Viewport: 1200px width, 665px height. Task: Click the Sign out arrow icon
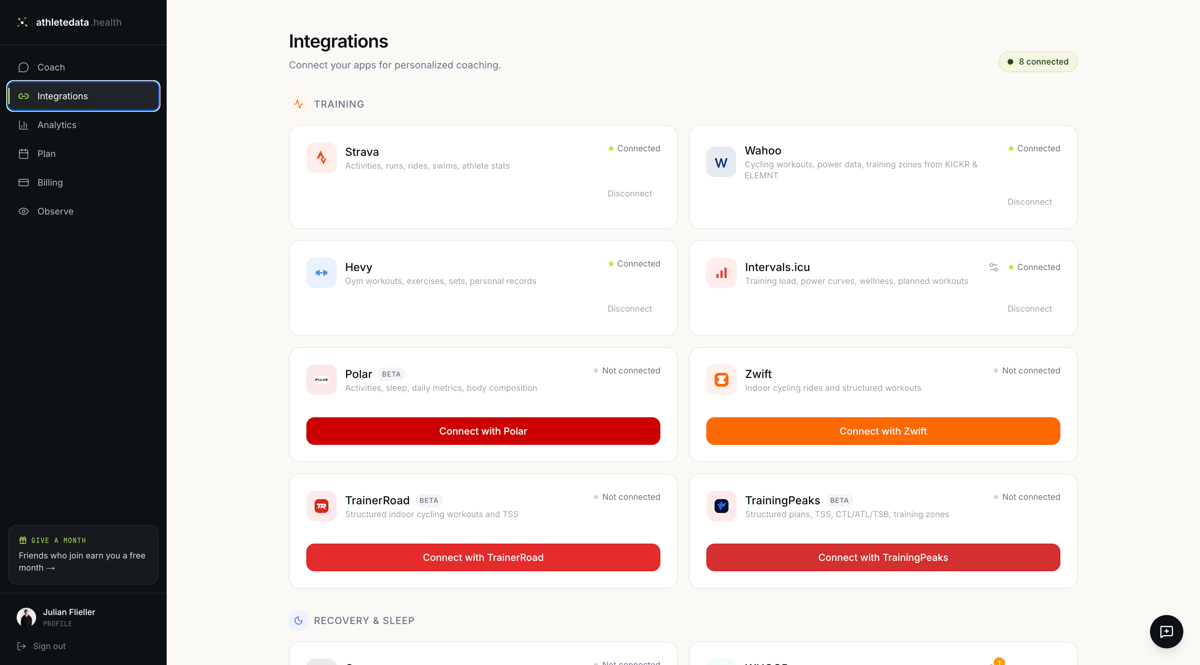22,646
